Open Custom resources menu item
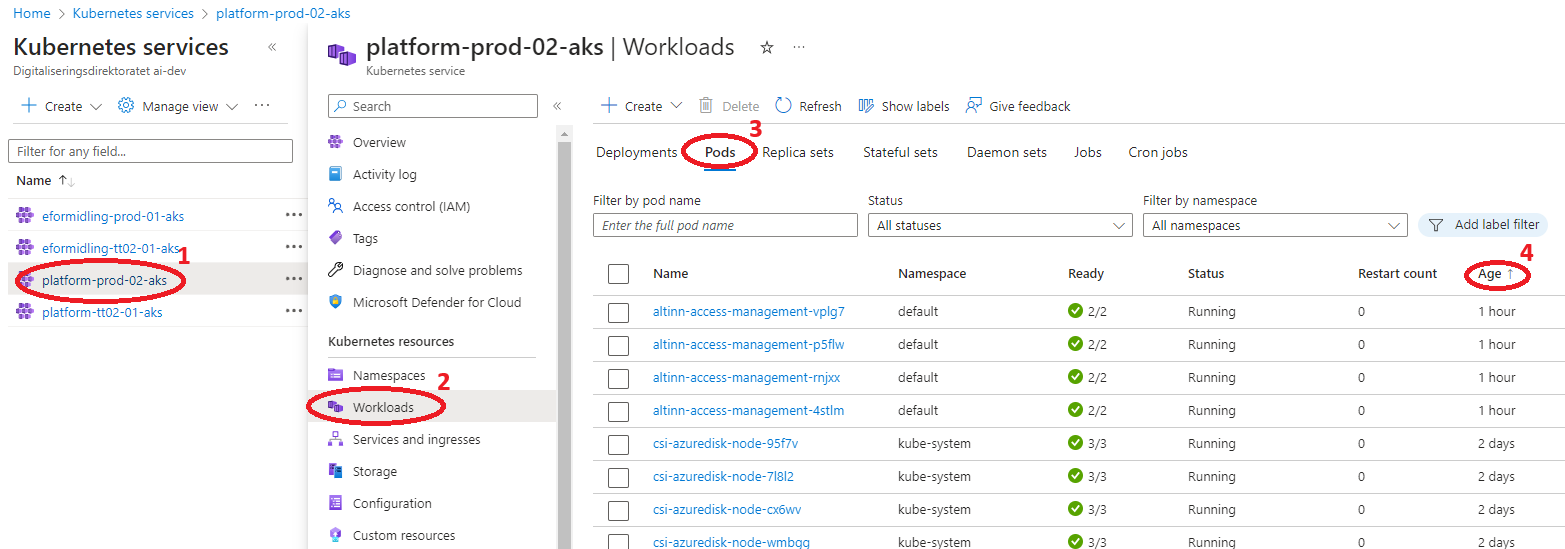The width and height of the screenshot is (1565, 549). point(404,535)
